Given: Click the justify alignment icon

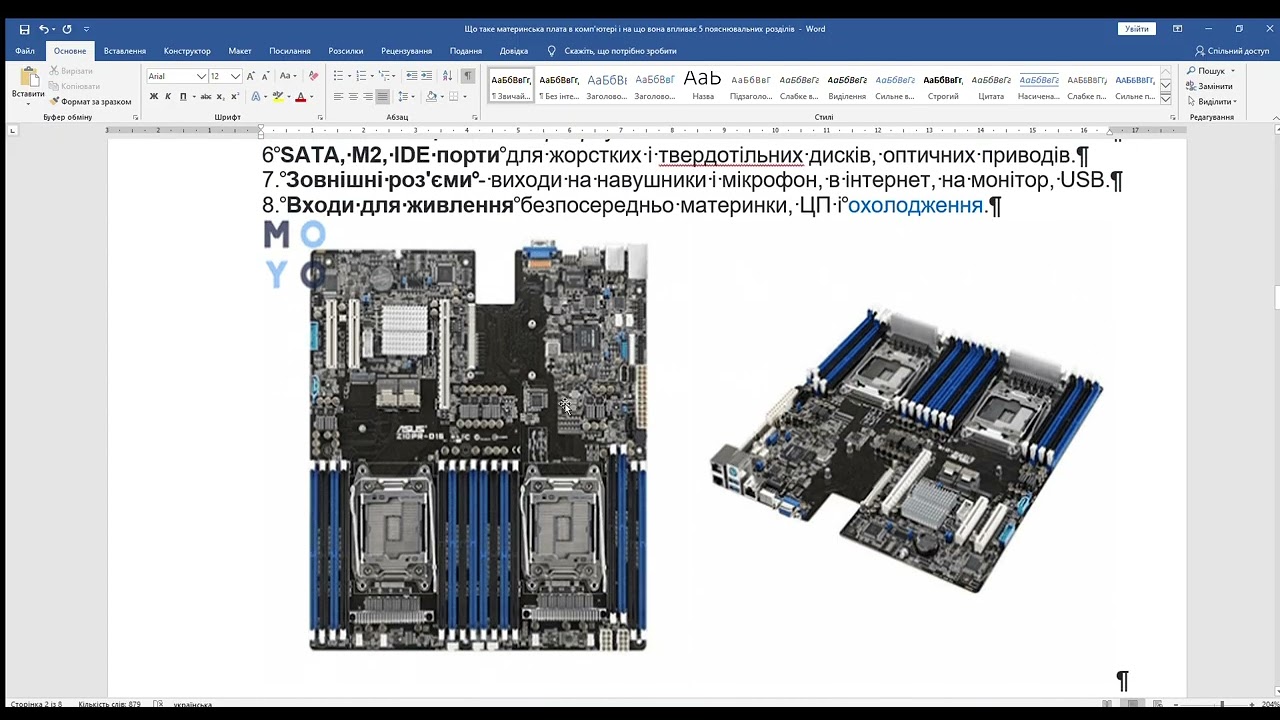Looking at the screenshot, I should (382, 97).
